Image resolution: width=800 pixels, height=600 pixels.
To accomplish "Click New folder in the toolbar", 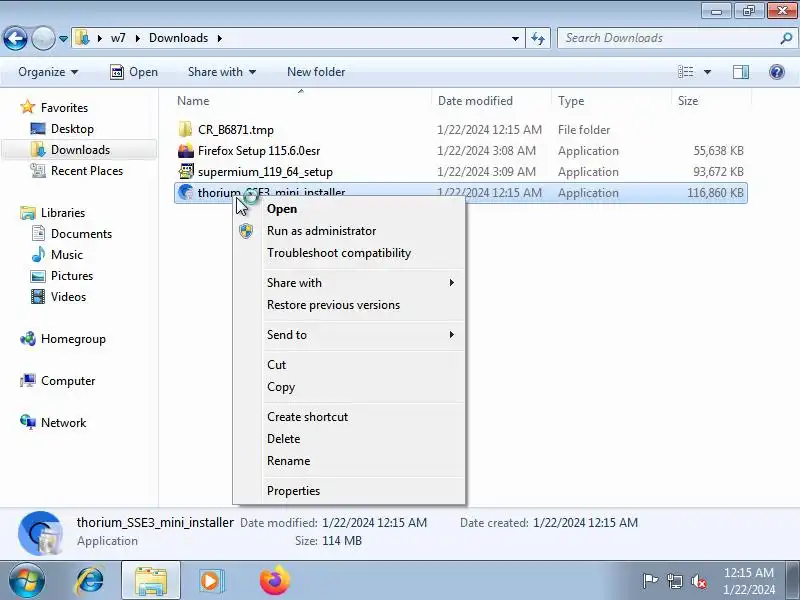I will (x=316, y=72).
